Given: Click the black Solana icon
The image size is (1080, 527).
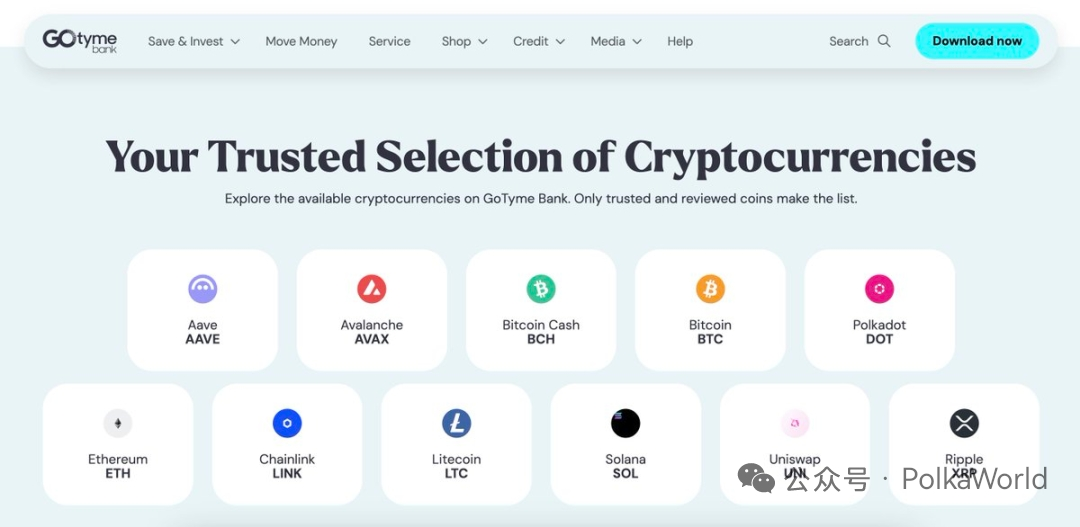Looking at the screenshot, I should pyautogui.click(x=625, y=423).
